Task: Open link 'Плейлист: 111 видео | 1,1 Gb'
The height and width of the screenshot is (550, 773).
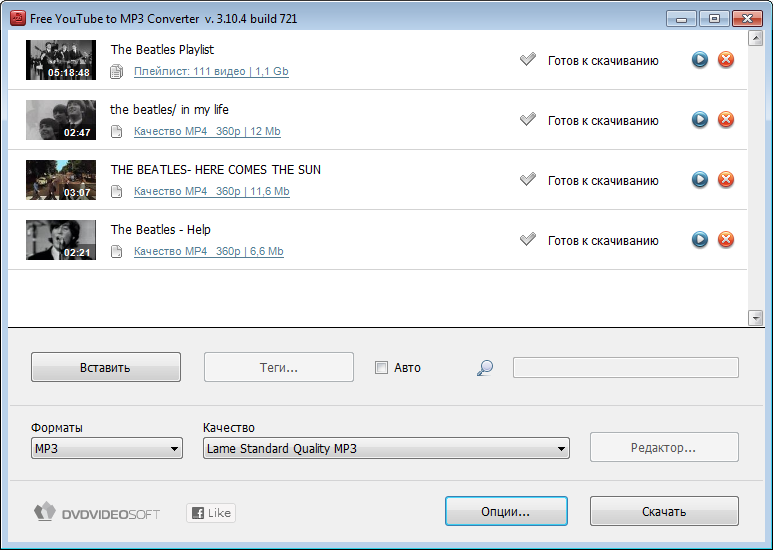Action: tap(211, 71)
